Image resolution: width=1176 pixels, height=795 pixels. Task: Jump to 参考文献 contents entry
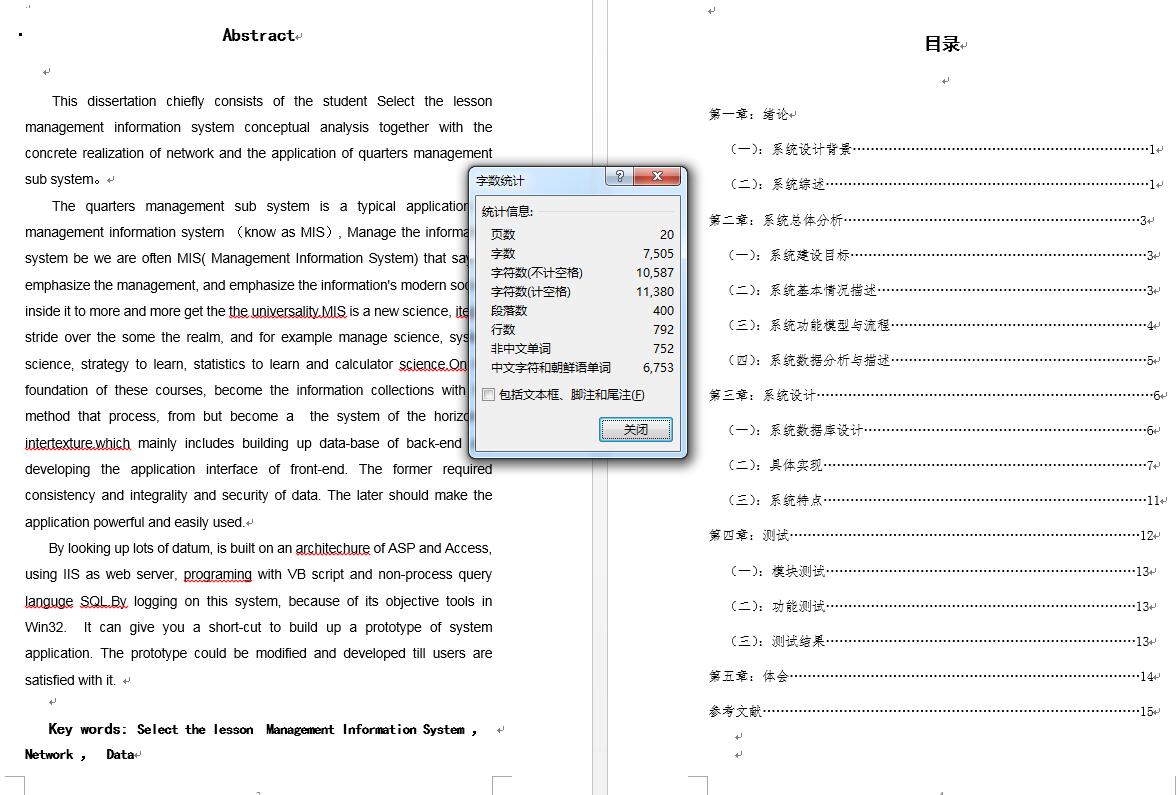[x=932, y=711]
